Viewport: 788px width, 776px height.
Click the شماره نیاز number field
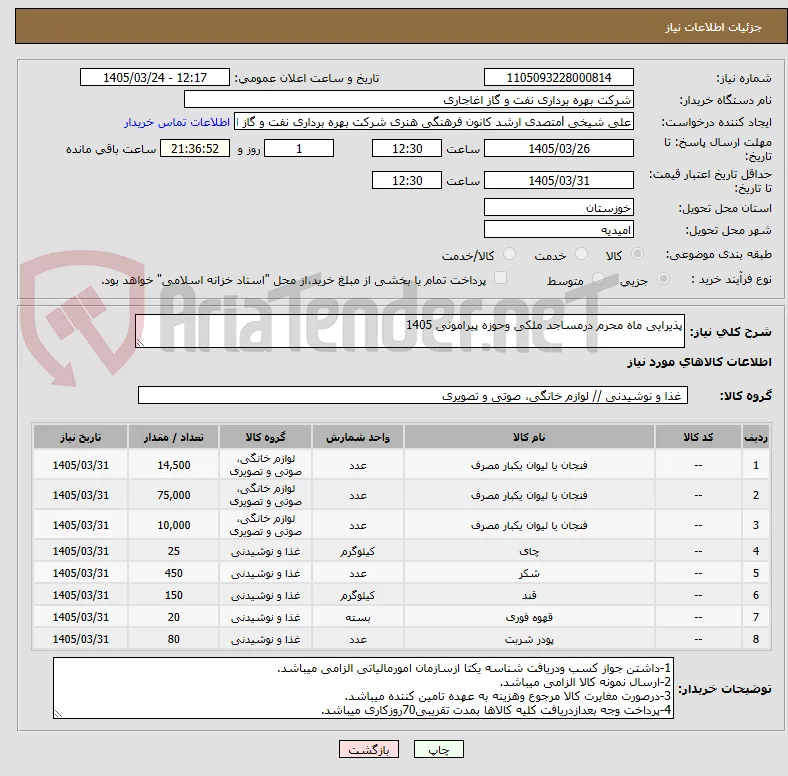point(558,78)
